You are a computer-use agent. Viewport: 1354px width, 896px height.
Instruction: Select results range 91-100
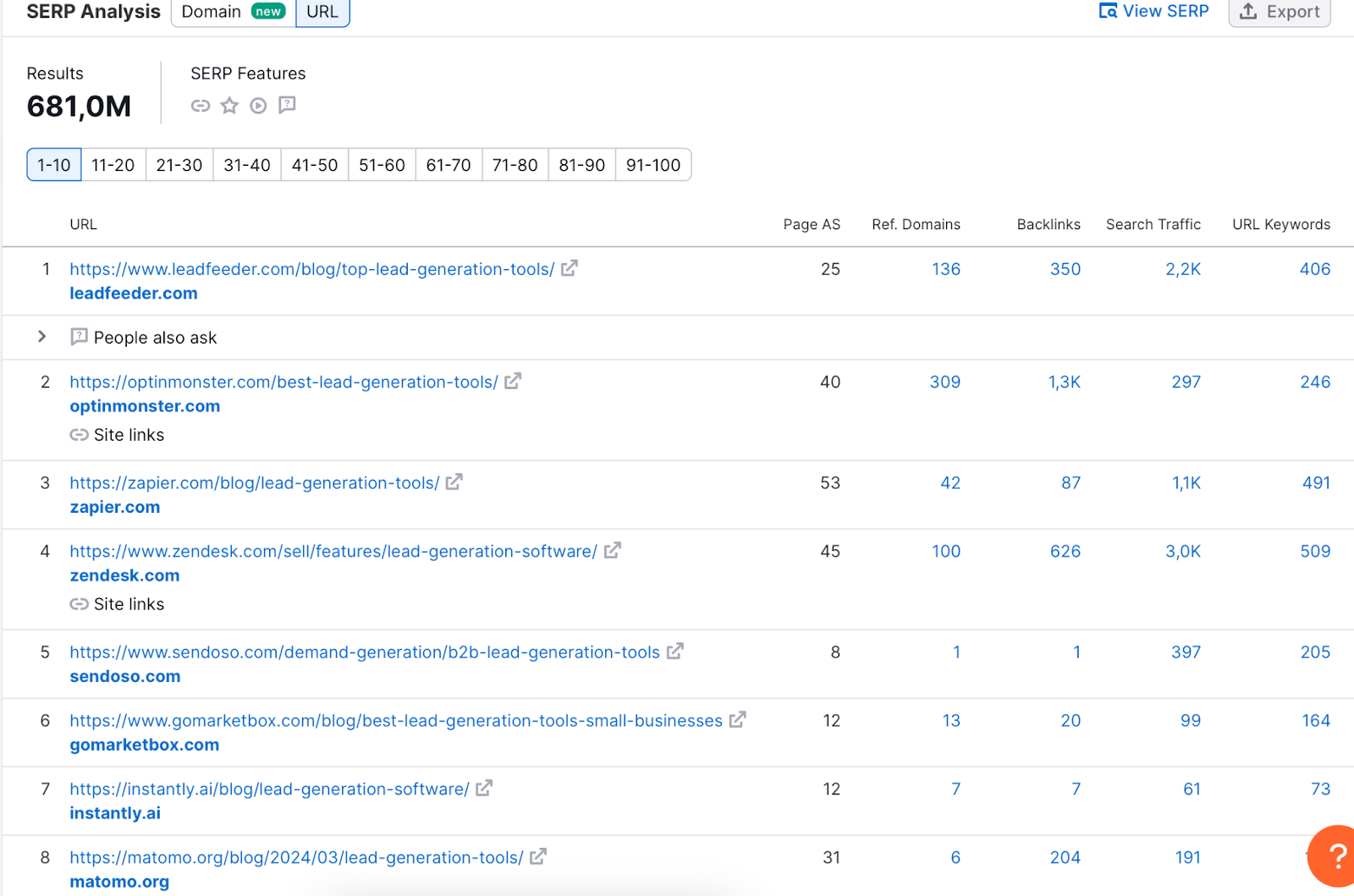click(653, 165)
